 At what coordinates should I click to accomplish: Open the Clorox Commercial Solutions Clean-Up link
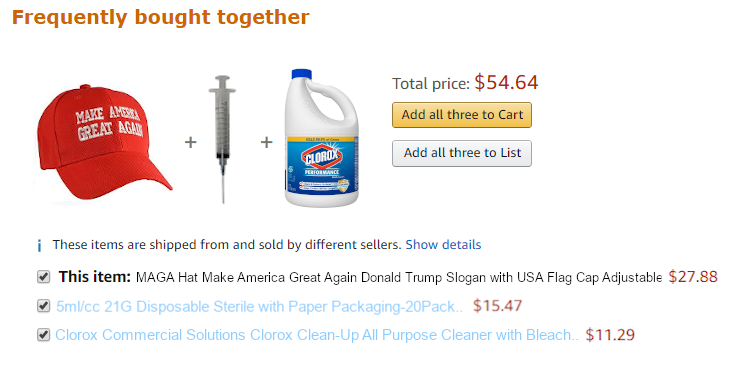[x=316, y=335]
